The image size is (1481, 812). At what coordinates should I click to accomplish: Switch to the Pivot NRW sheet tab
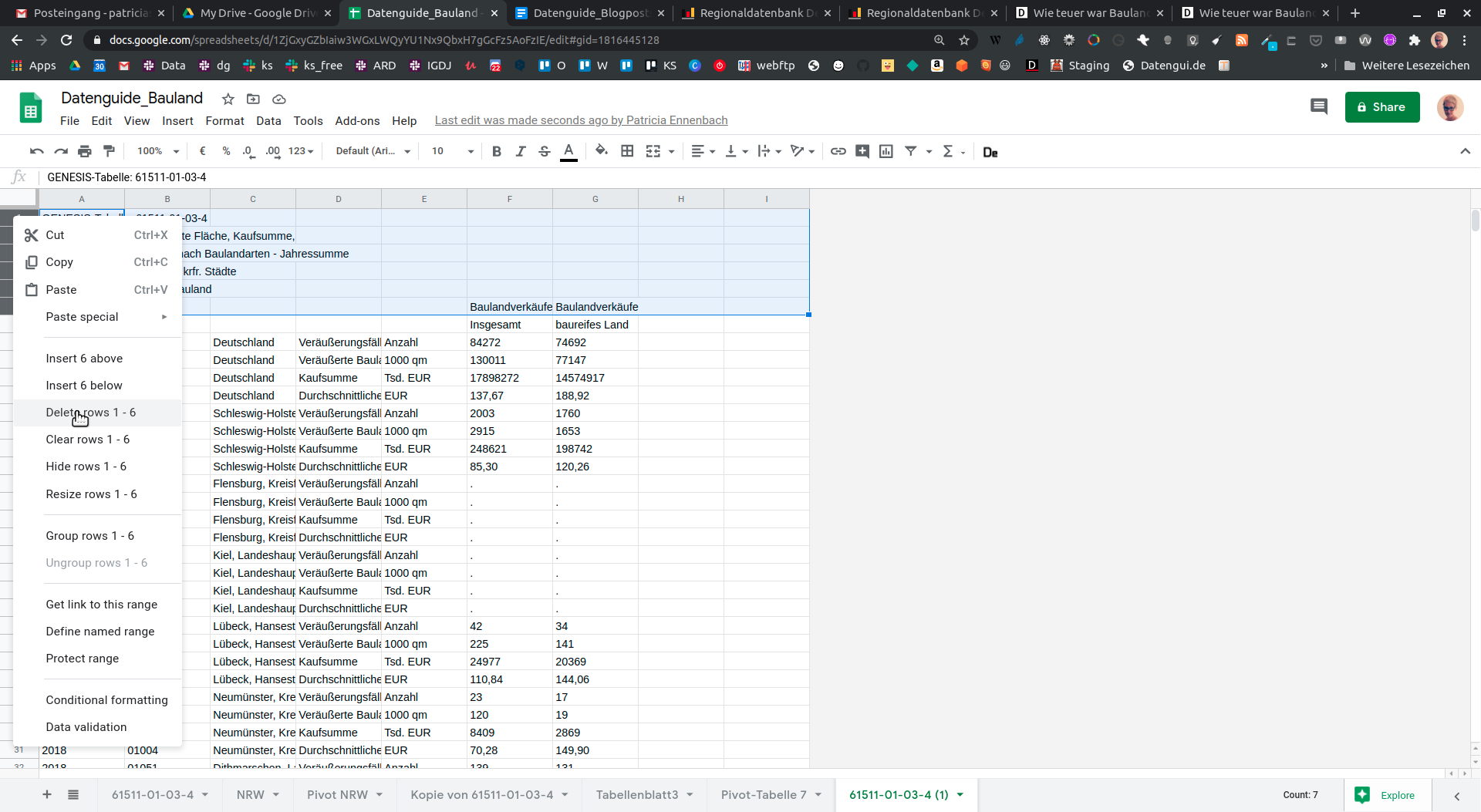pyautogui.click(x=337, y=794)
